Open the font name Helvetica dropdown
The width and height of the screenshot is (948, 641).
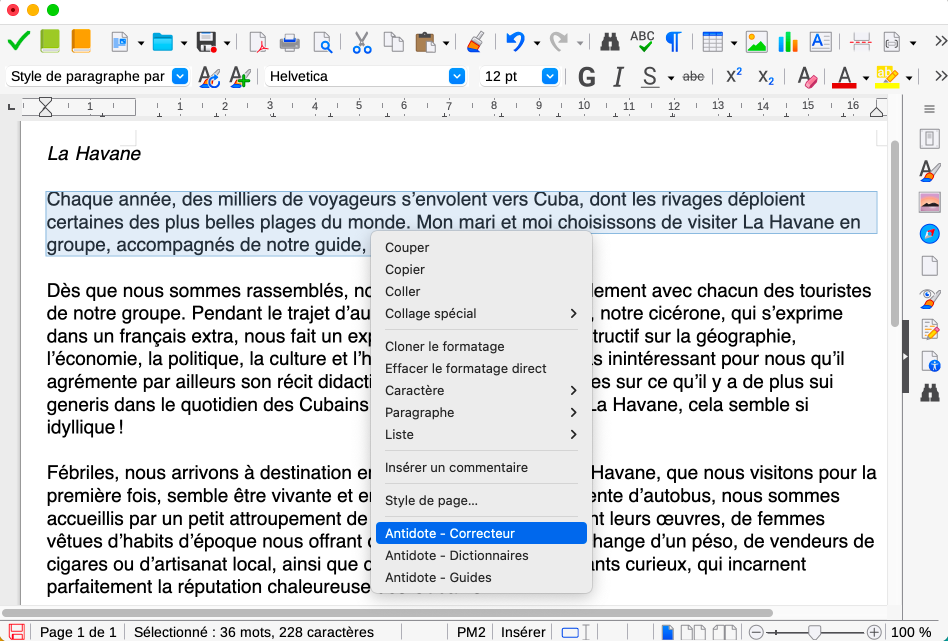click(x=457, y=76)
